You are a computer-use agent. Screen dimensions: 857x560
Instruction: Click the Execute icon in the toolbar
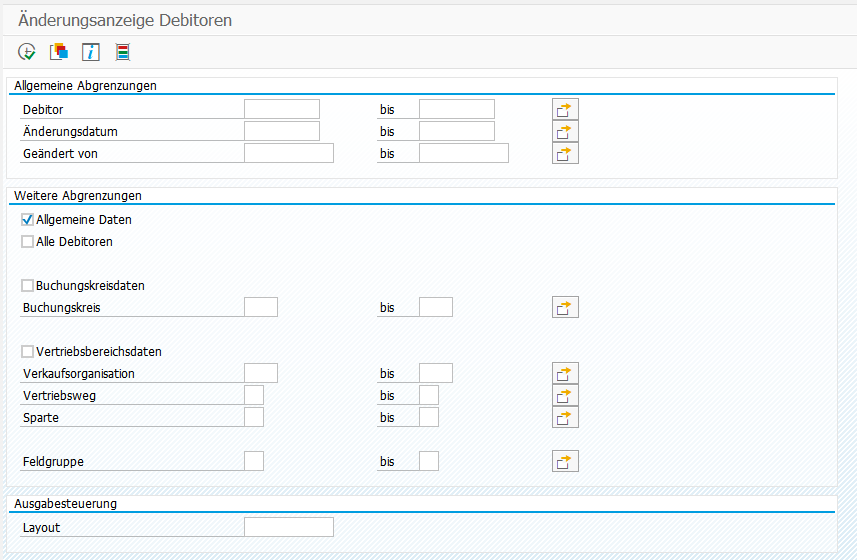tap(27, 52)
